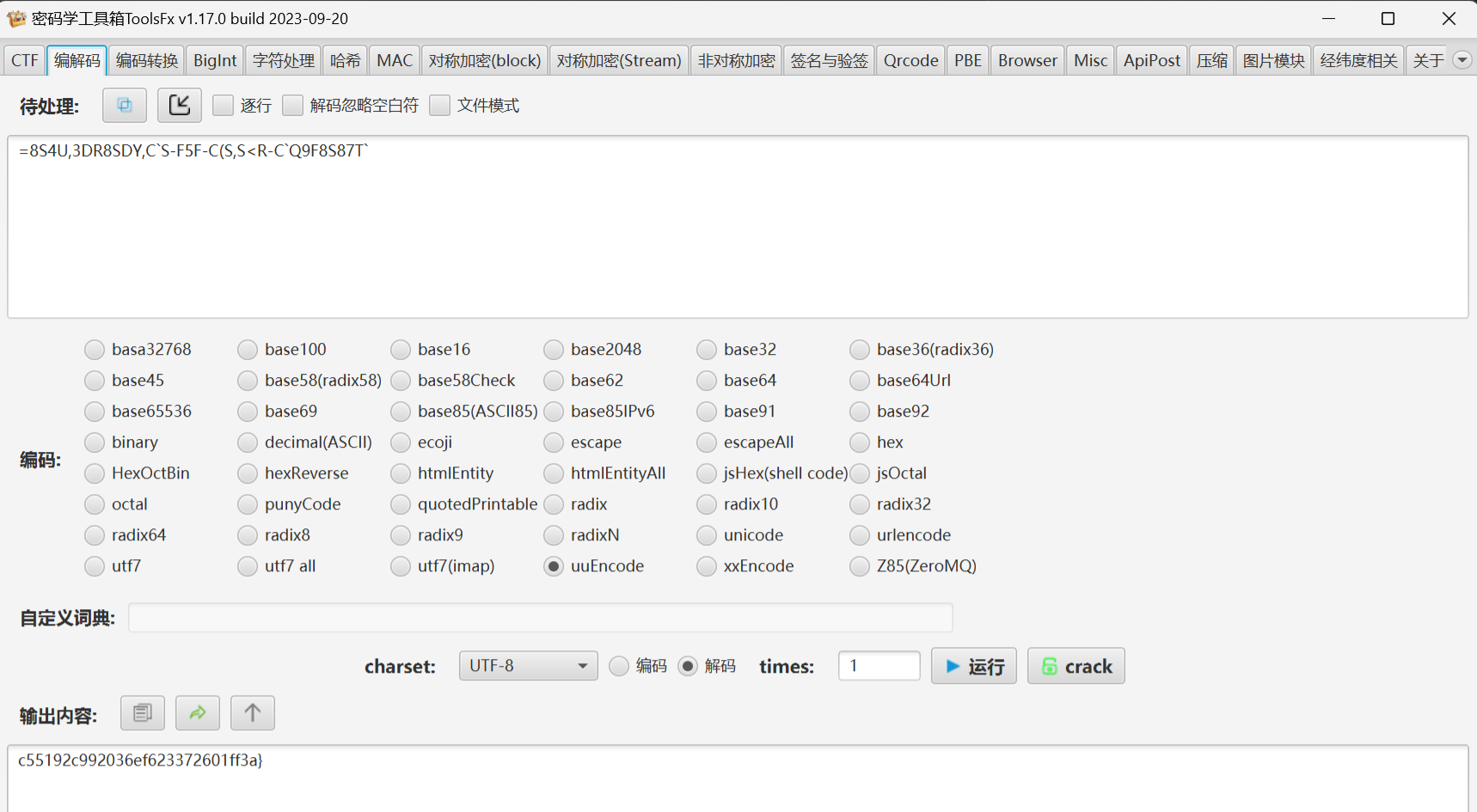Choose the octal encoding option
The height and width of the screenshot is (812, 1477).
(x=95, y=504)
